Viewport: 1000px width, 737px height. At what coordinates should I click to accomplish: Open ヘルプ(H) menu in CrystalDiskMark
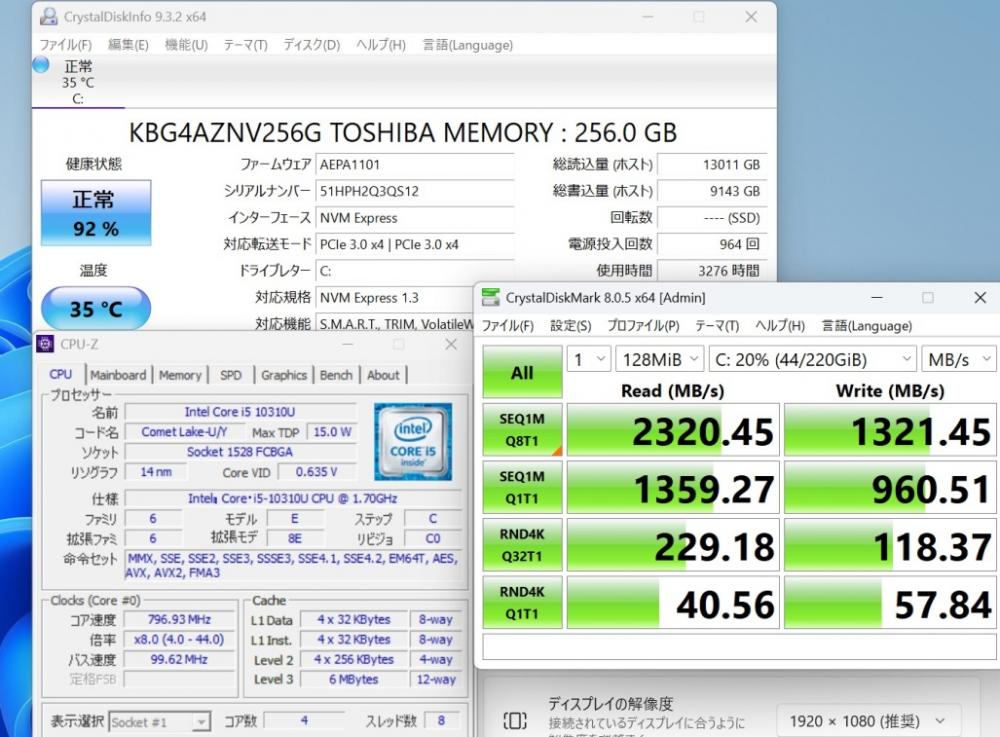[780, 326]
